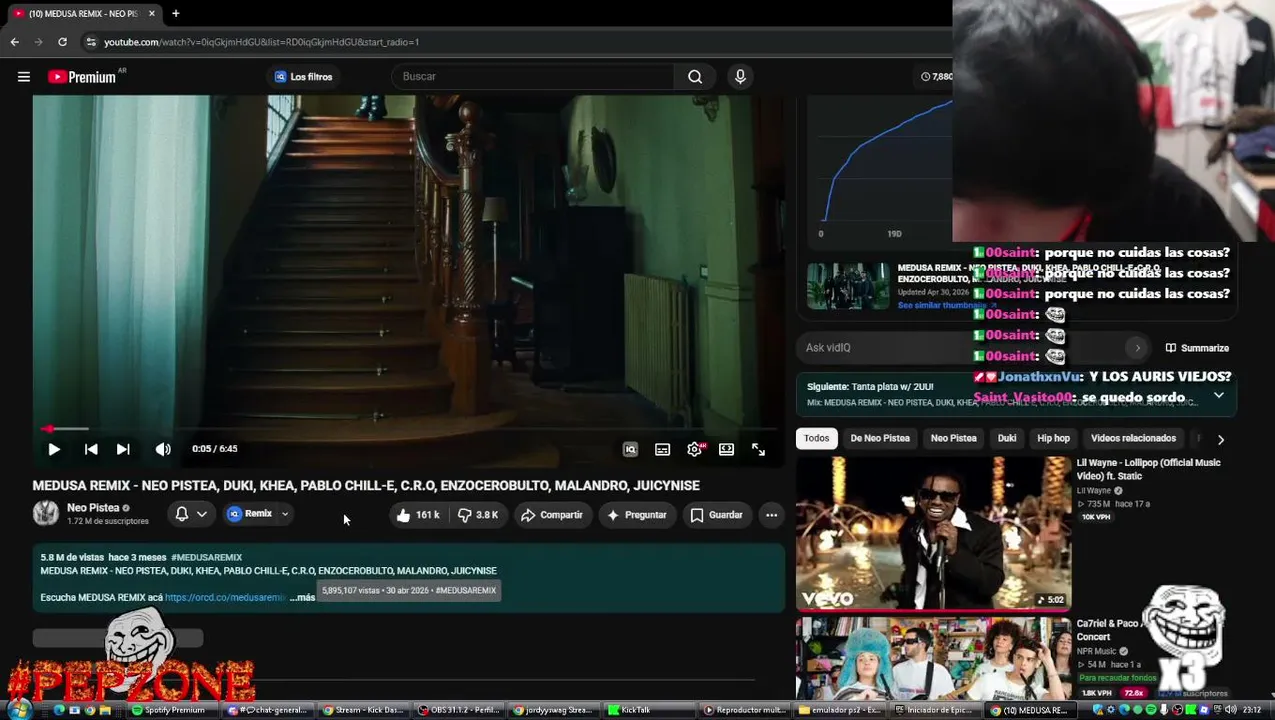
Task: Open the player settings gear
Action: tap(695, 450)
